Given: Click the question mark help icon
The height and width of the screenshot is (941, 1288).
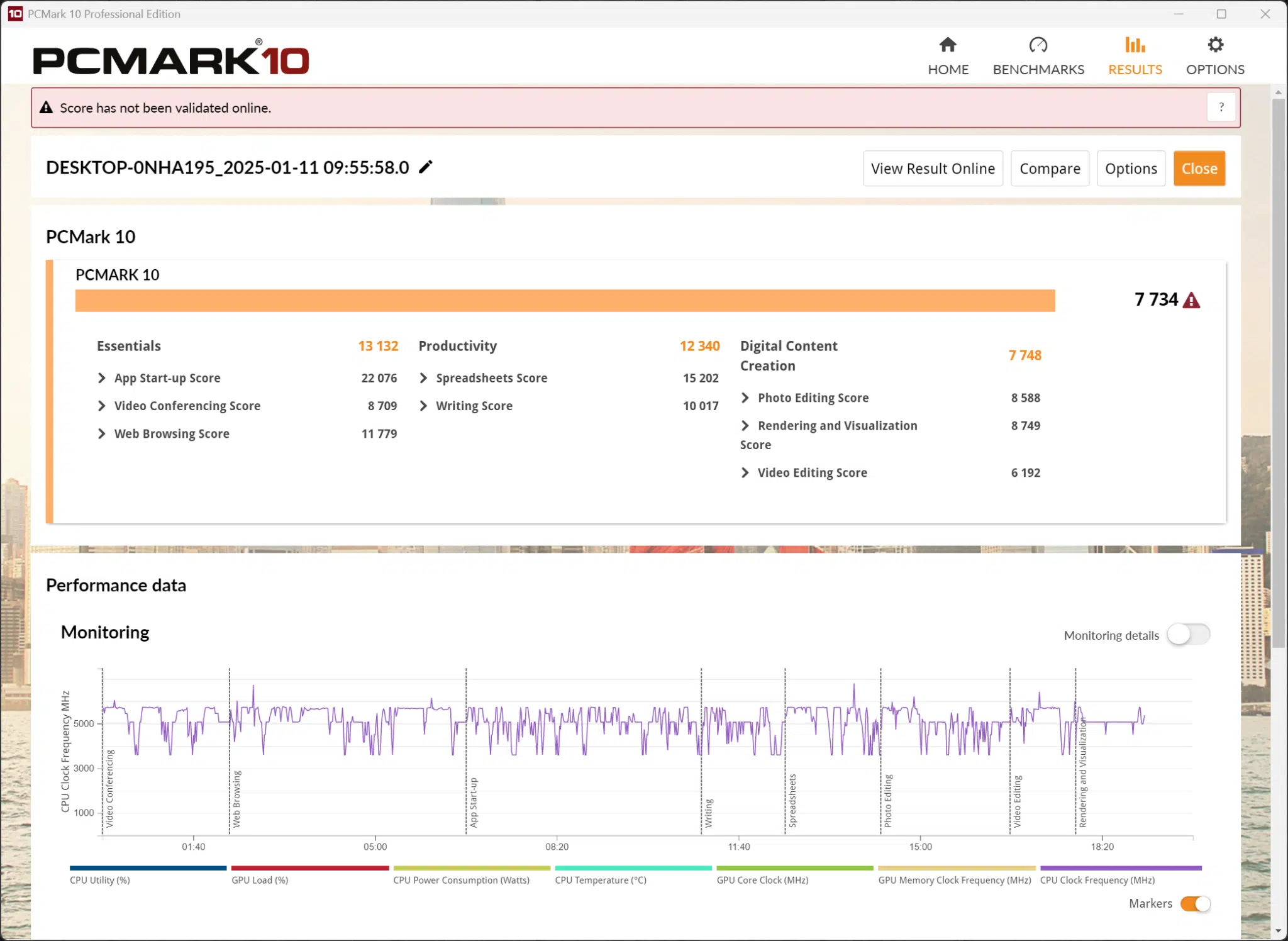Looking at the screenshot, I should (1221, 108).
